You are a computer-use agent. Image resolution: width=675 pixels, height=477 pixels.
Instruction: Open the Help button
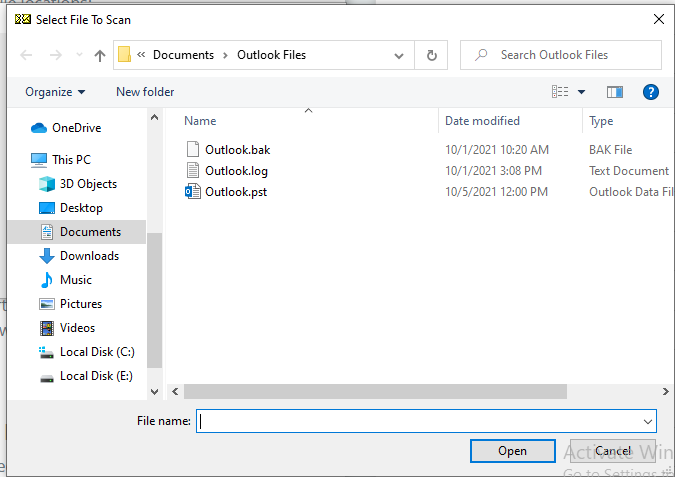[x=650, y=92]
